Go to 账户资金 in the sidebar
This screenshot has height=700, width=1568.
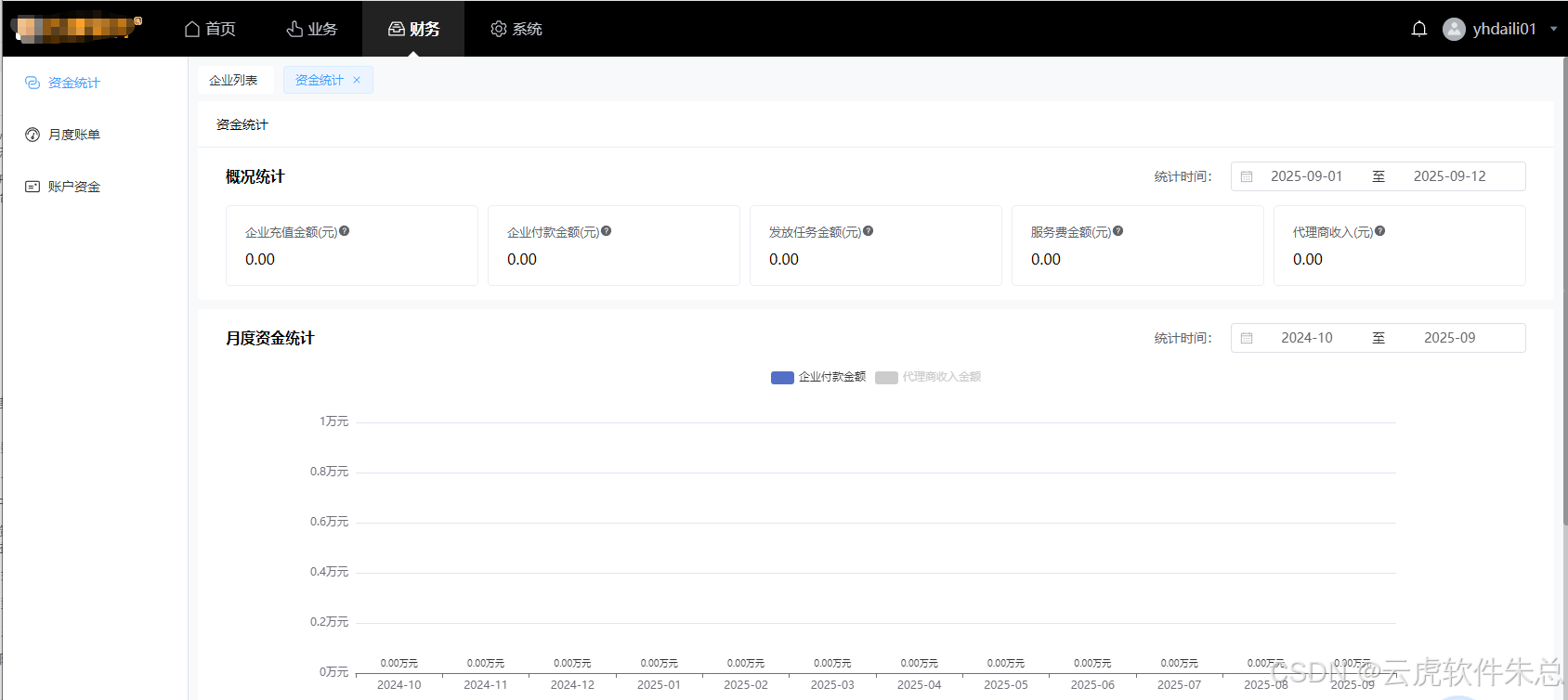pos(73,187)
